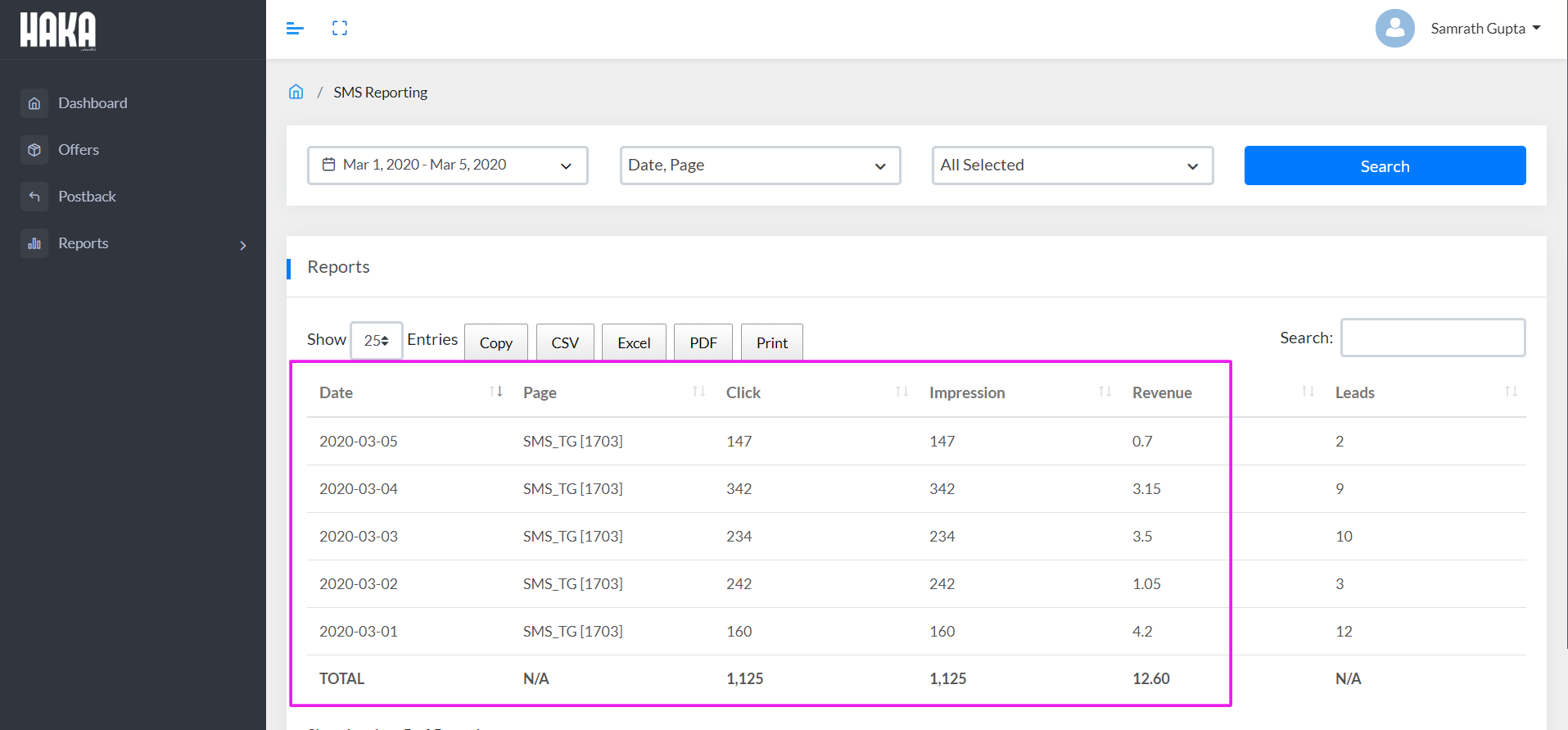1568x730 pixels.
Task: Click the Page column header
Action: pos(540,392)
